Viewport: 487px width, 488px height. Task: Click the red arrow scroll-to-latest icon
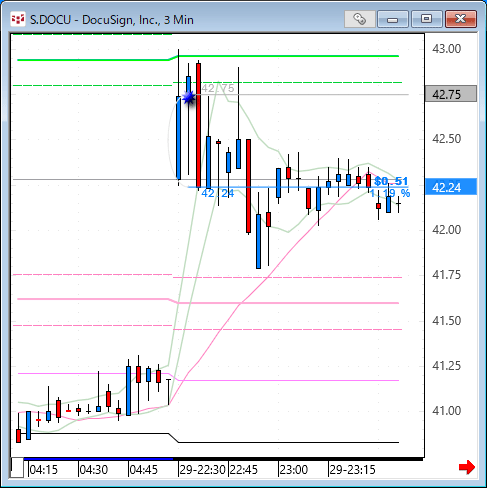[x=467, y=467]
